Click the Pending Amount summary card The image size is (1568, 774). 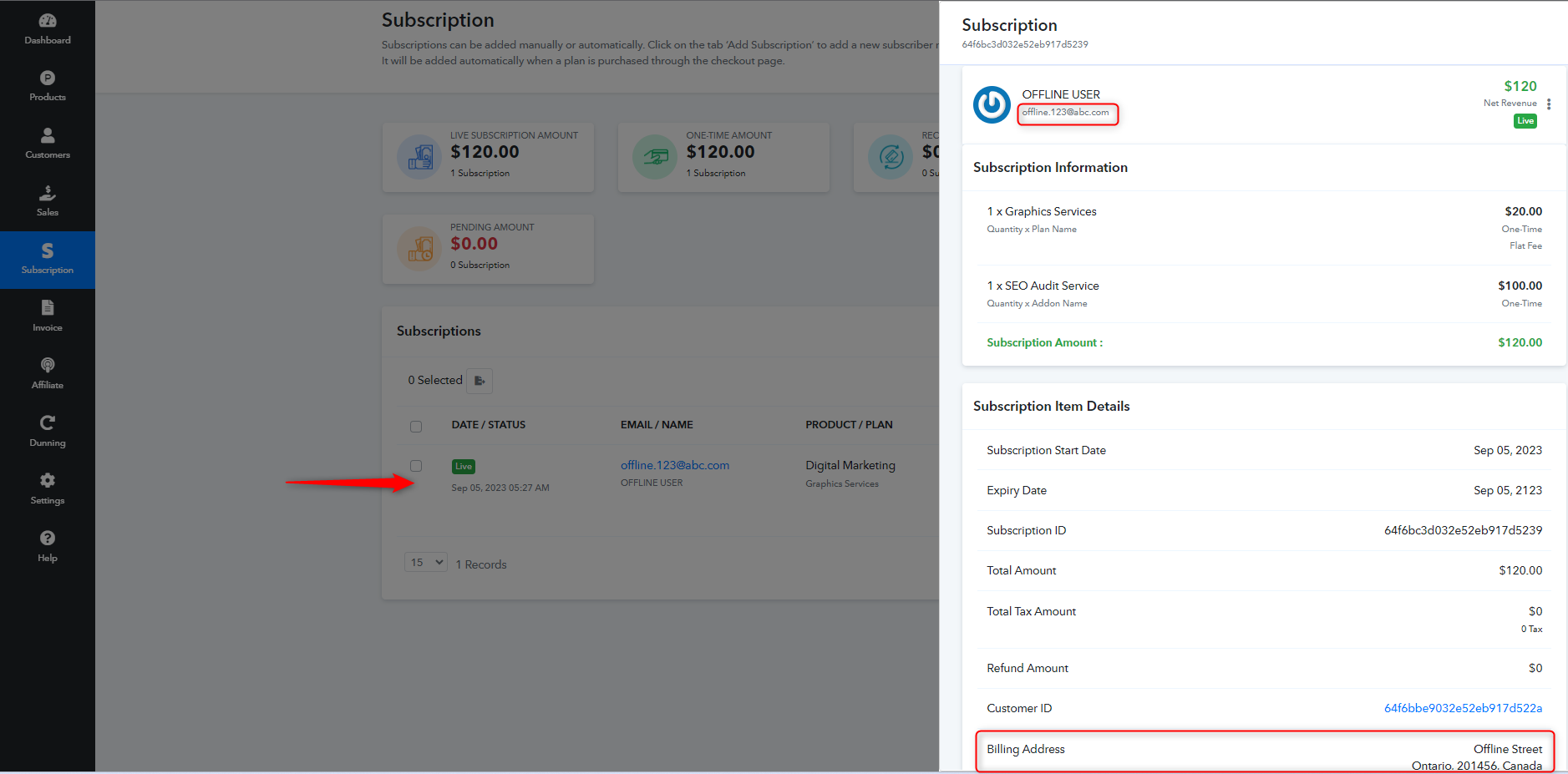click(x=488, y=249)
